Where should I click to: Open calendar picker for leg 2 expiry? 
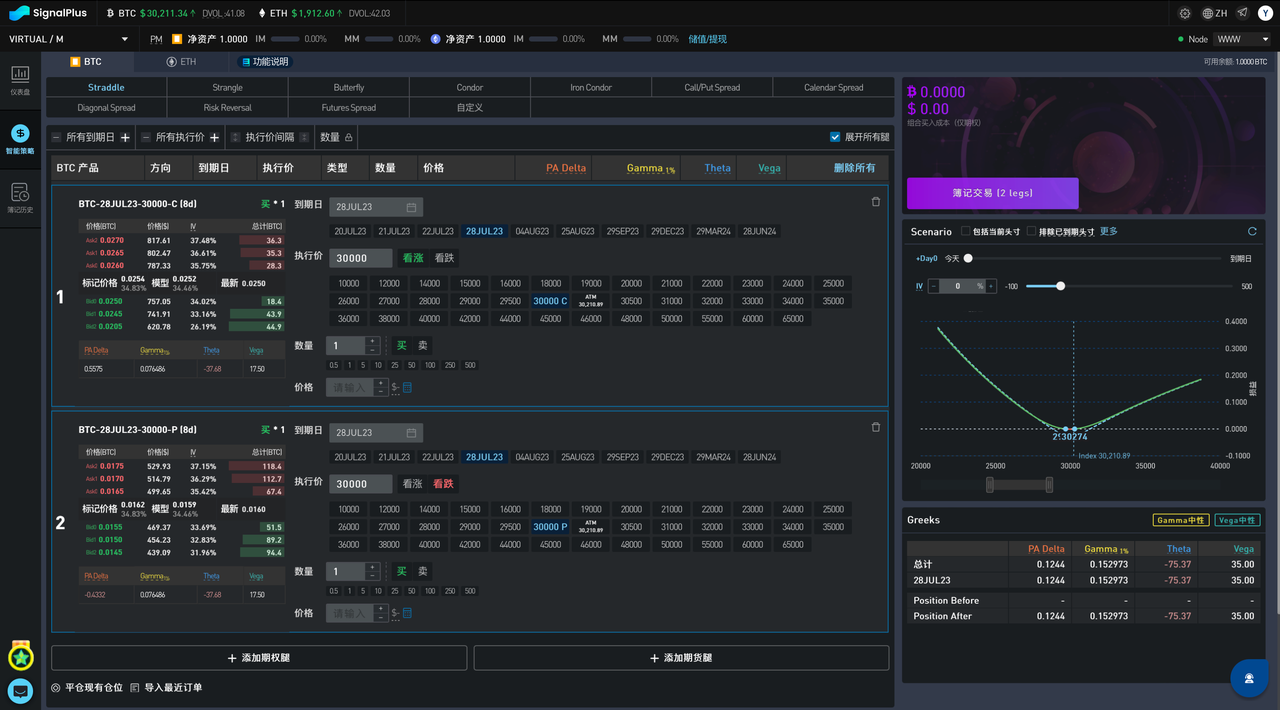411,433
